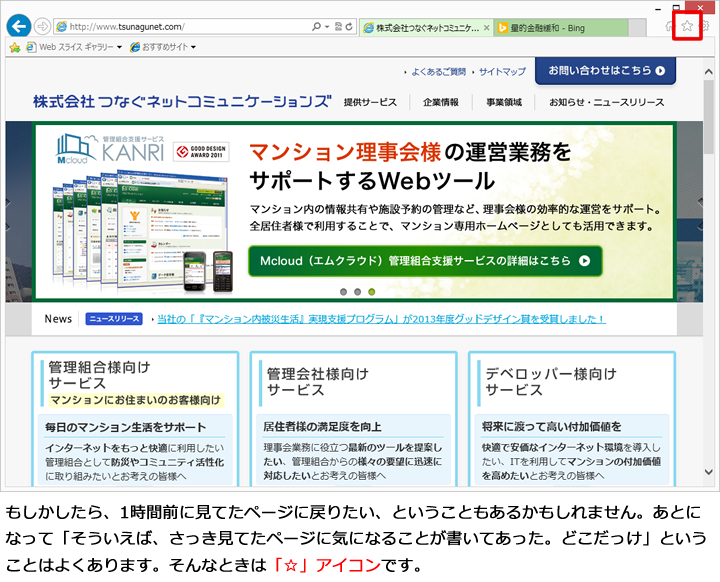The width and height of the screenshot is (720, 582).
Task: Click the News label
Action: coord(58,319)
